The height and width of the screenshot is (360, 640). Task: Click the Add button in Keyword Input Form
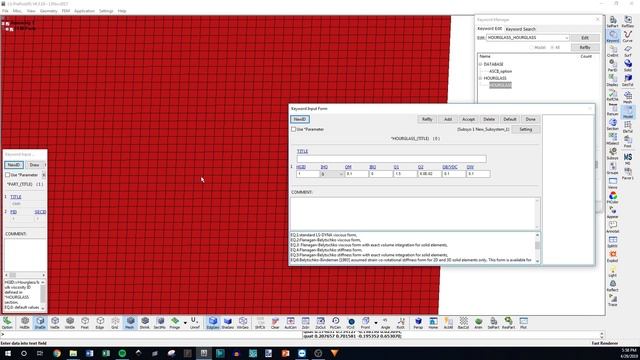(x=448, y=119)
